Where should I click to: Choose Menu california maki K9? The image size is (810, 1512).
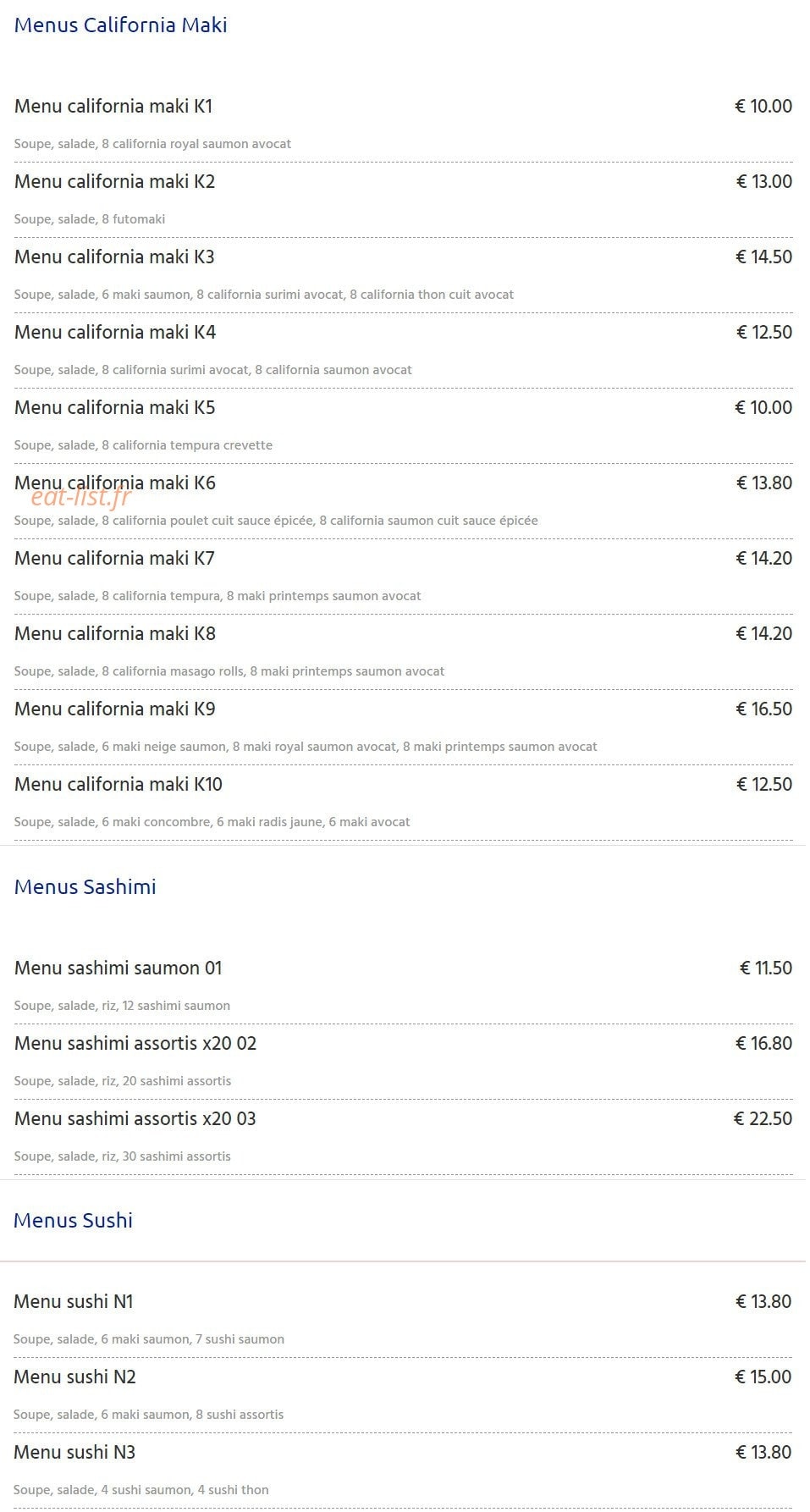(x=114, y=709)
